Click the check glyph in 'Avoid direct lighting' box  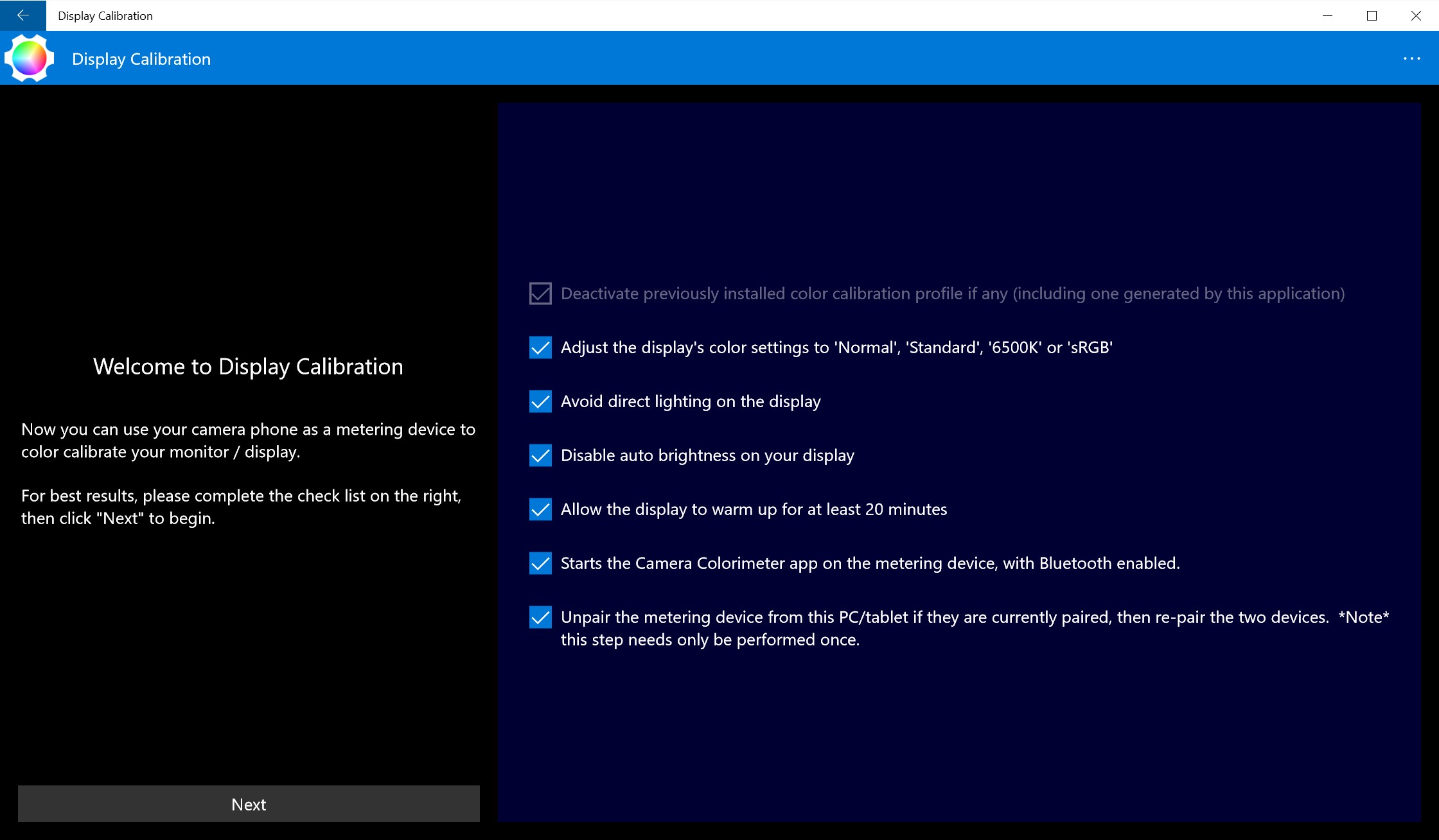(540, 402)
